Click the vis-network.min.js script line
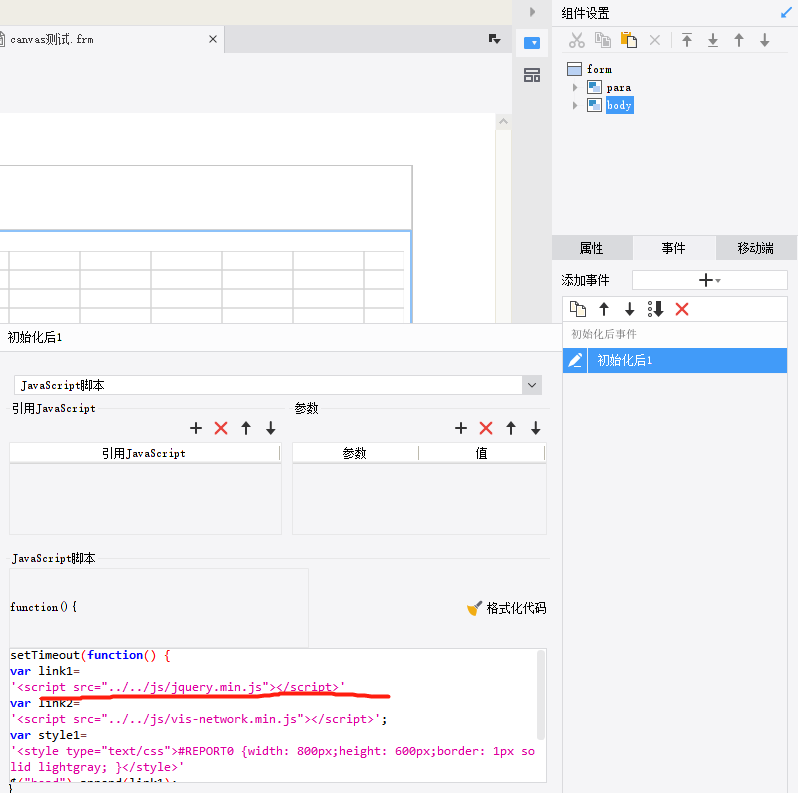 [x=198, y=719]
